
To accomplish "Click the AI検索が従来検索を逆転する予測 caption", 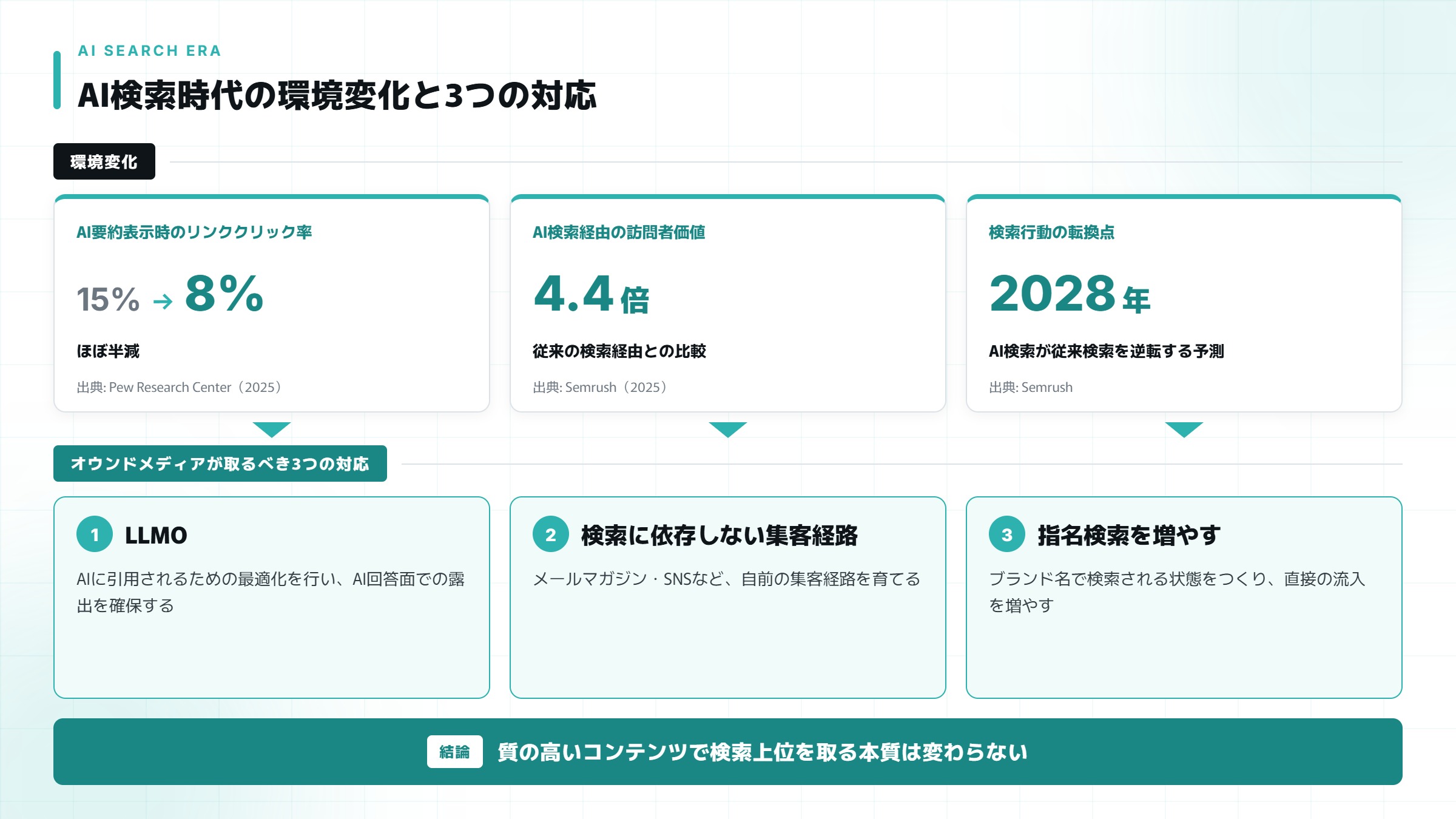I will coord(1107,351).
